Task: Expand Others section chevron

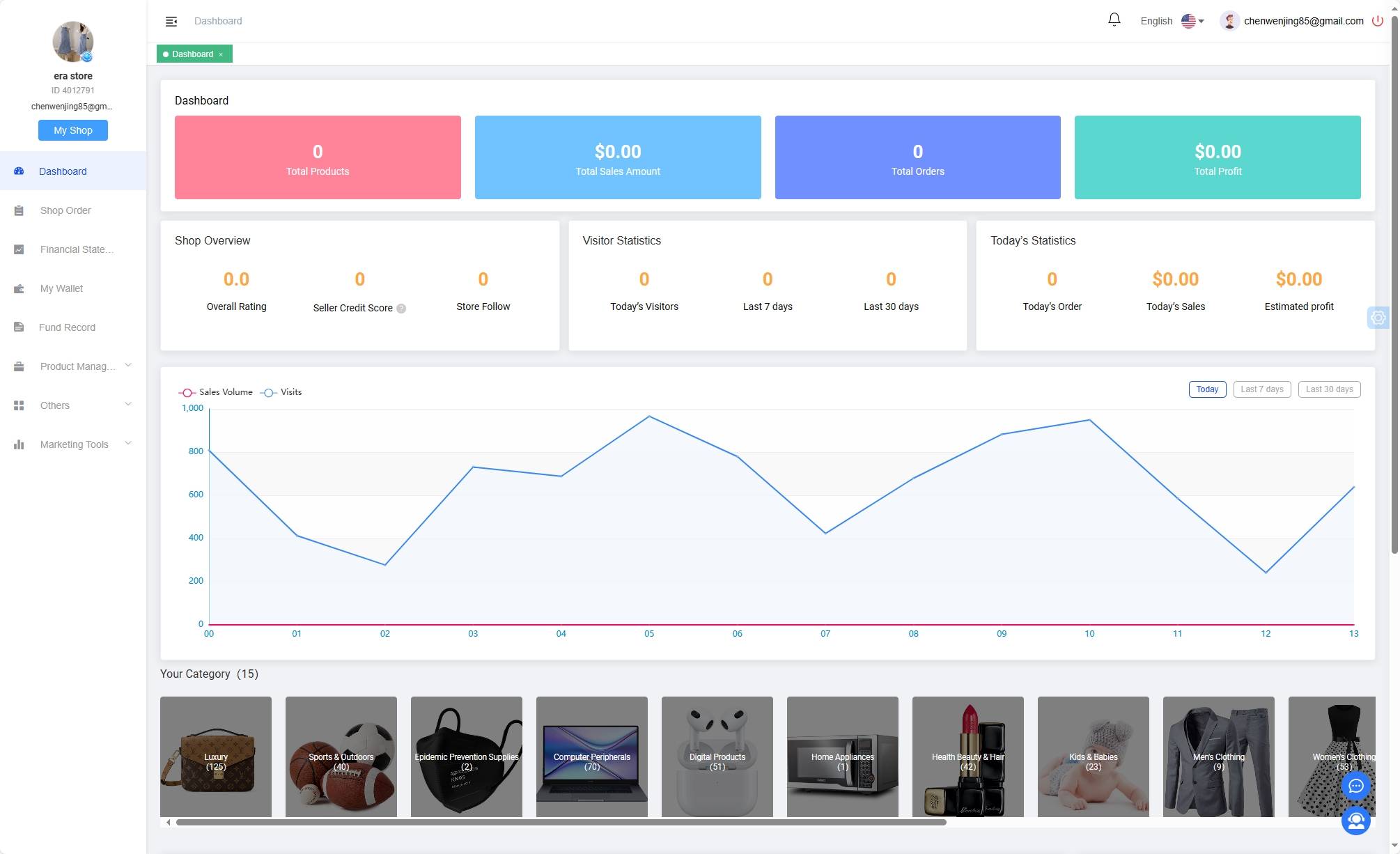Action: tap(128, 405)
